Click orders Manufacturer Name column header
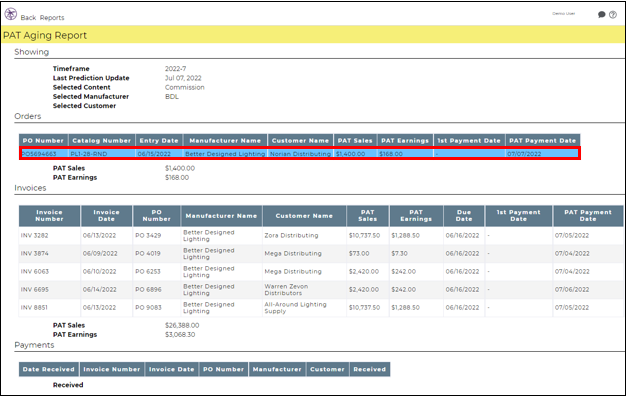Screen dimensions: 629x398 [225, 140]
